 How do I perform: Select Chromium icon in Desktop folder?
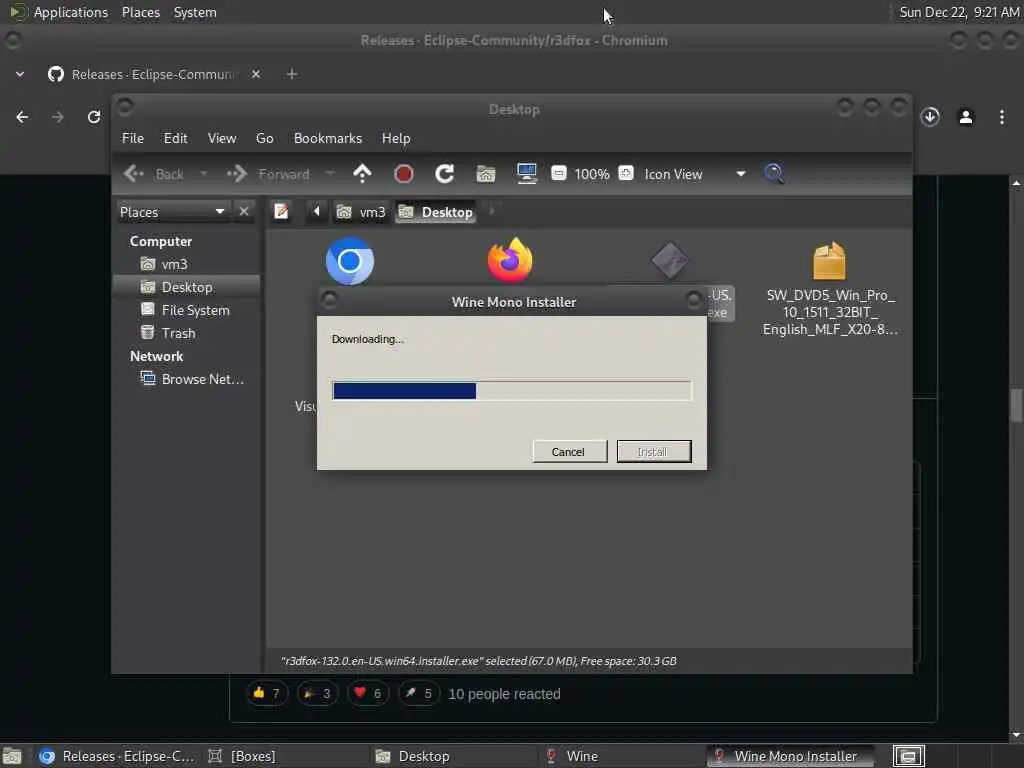pos(350,261)
